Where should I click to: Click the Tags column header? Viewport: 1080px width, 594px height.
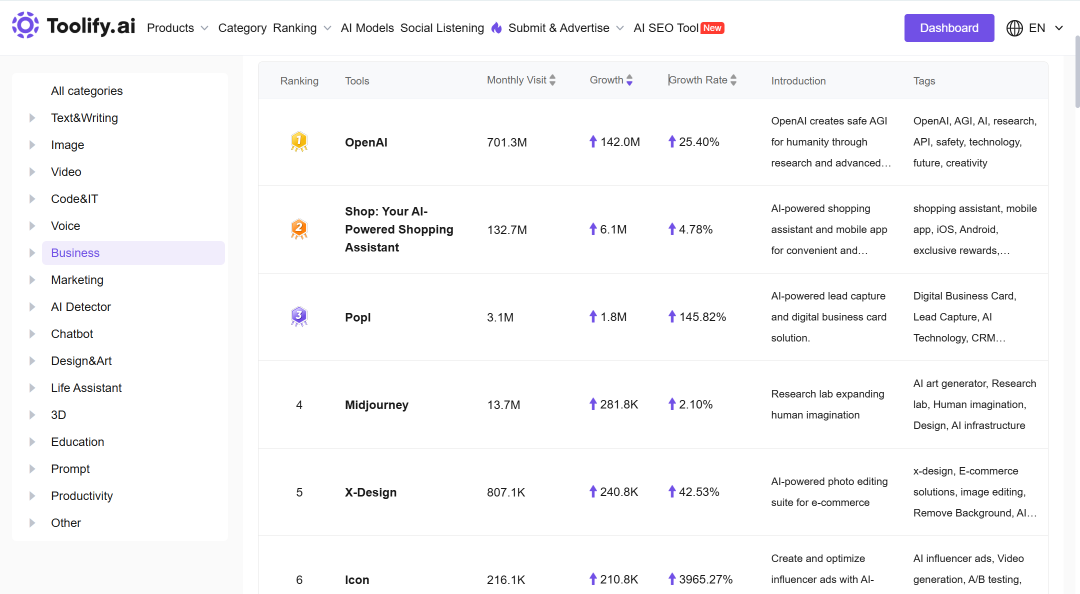click(x=924, y=81)
